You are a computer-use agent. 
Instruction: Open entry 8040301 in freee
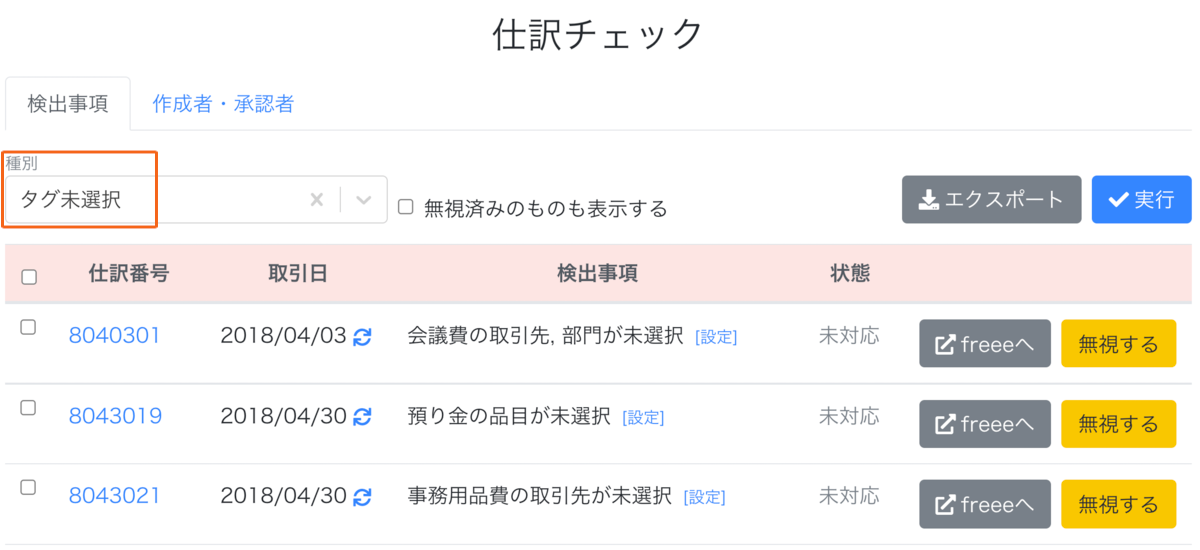click(x=985, y=344)
